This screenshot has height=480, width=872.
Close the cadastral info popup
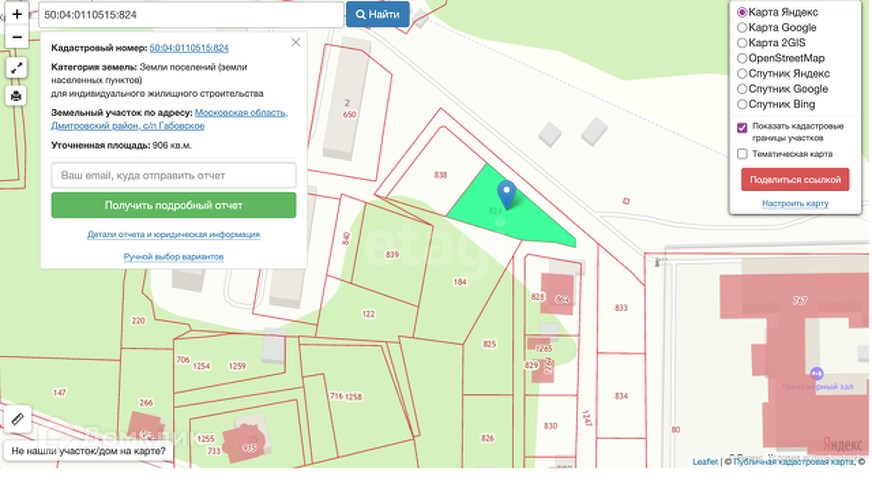(x=296, y=42)
